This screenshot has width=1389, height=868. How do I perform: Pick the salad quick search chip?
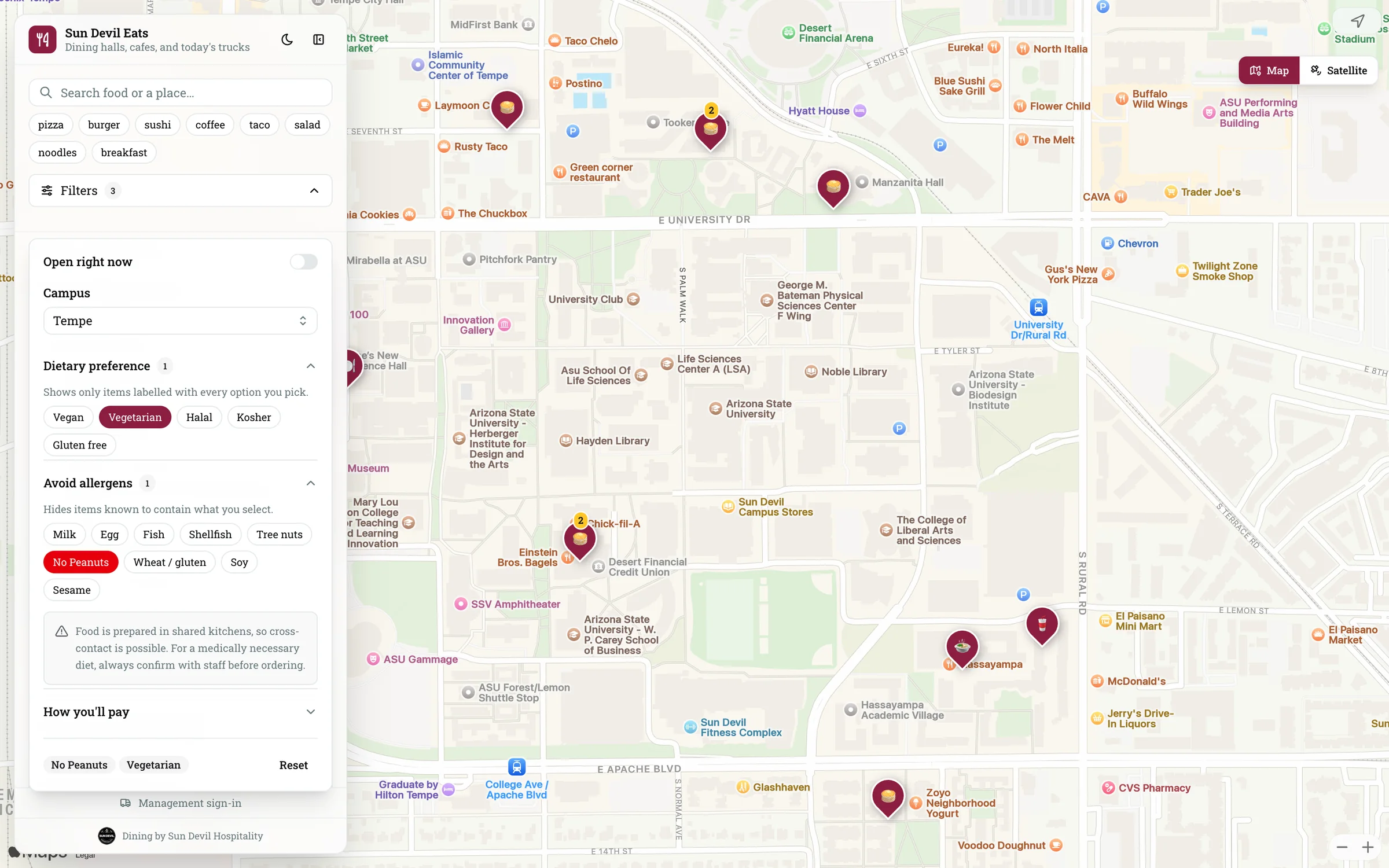(x=307, y=125)
